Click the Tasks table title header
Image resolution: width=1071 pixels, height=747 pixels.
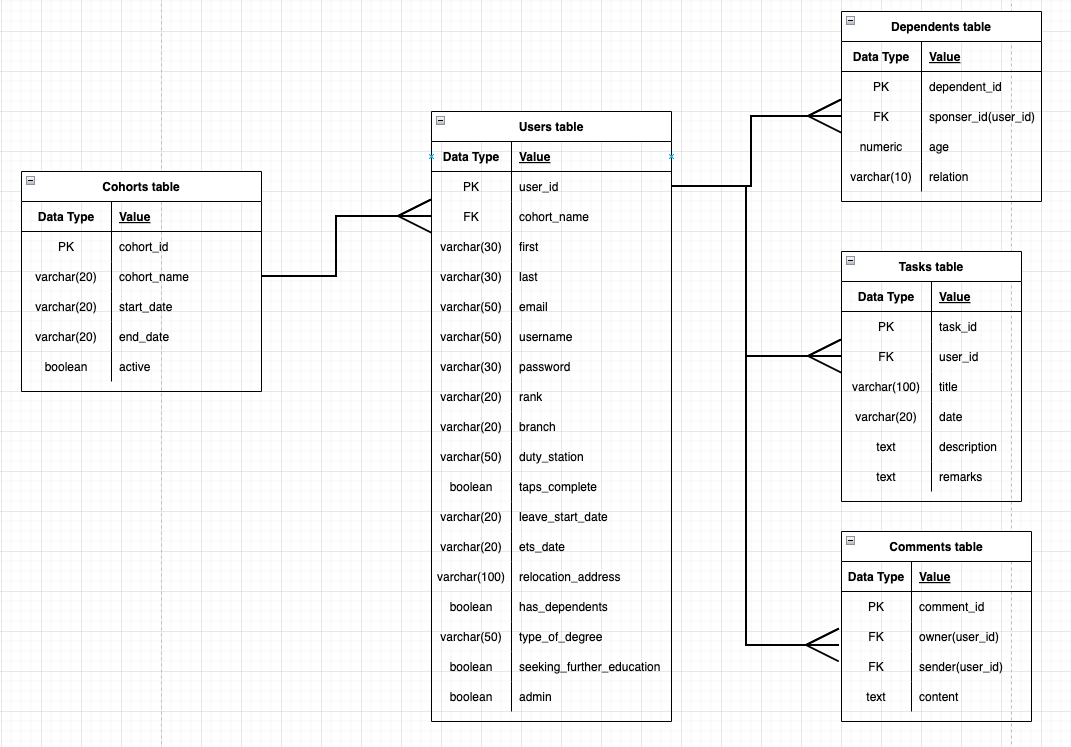[932, 267]
